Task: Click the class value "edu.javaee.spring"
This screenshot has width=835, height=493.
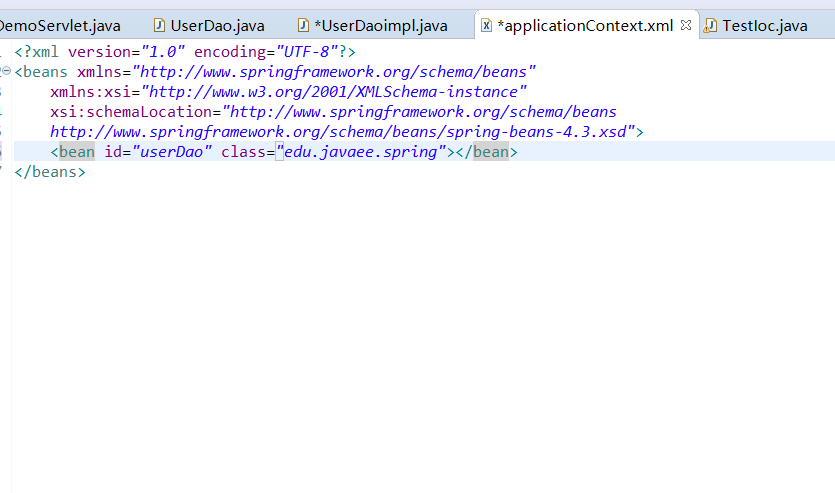Action: [x=361, y=152]
